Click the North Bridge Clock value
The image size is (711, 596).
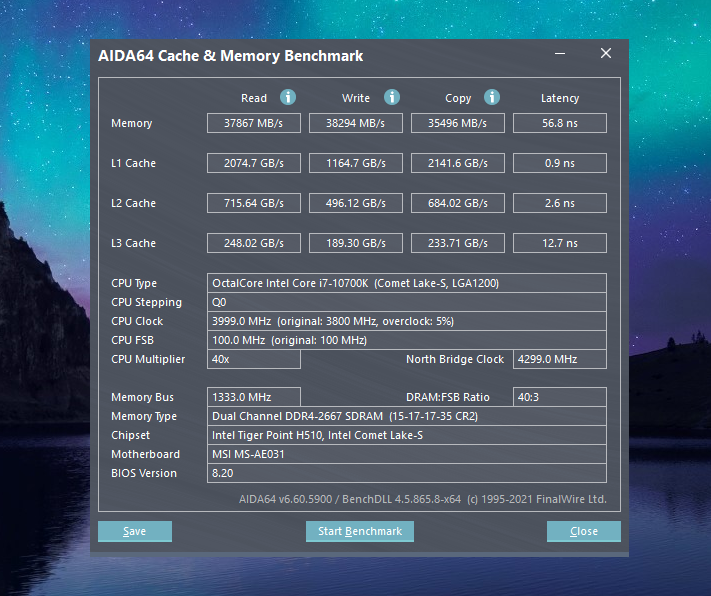(x=560, y=359)
